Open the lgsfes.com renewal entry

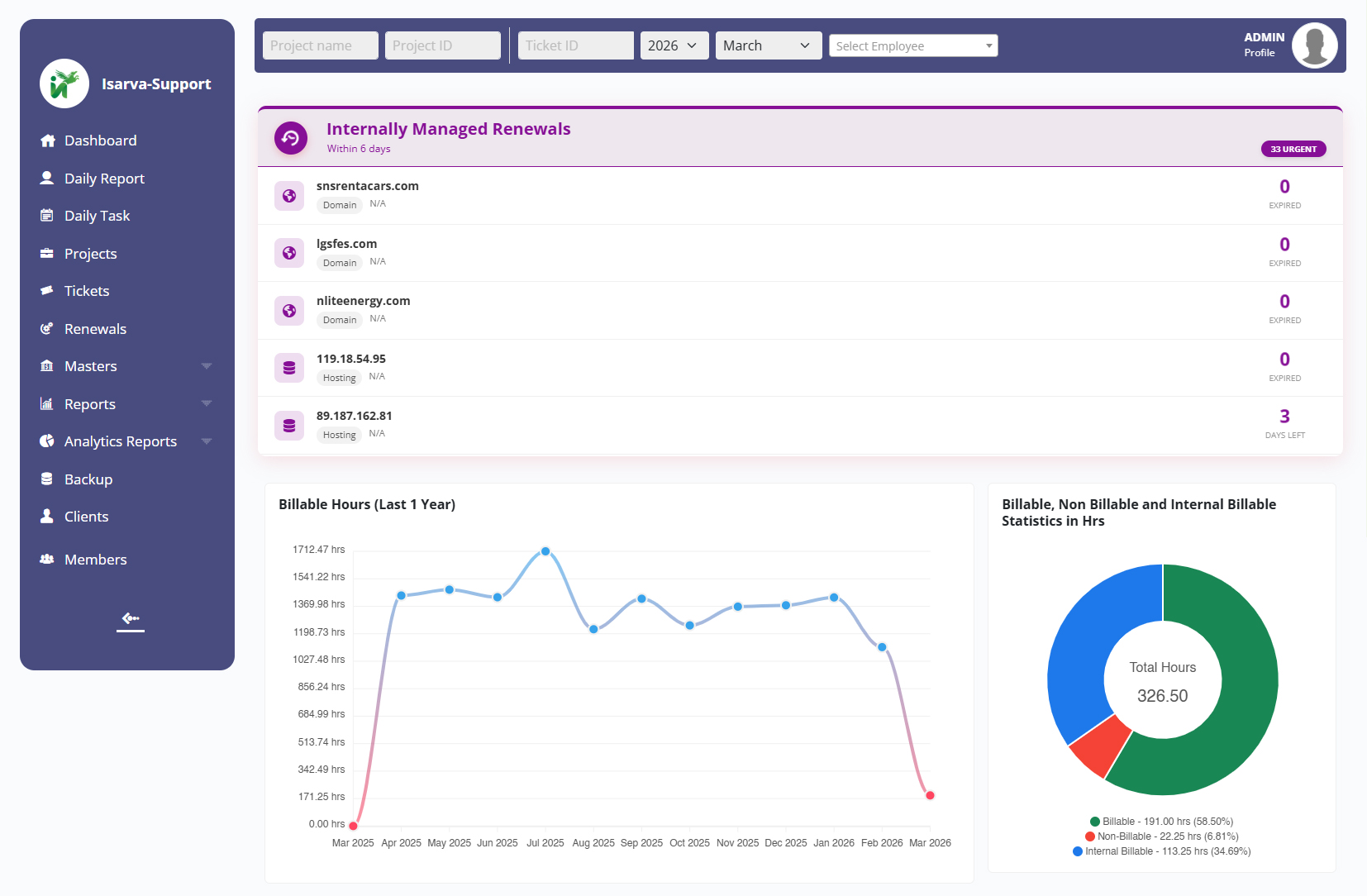click(346, 244)
